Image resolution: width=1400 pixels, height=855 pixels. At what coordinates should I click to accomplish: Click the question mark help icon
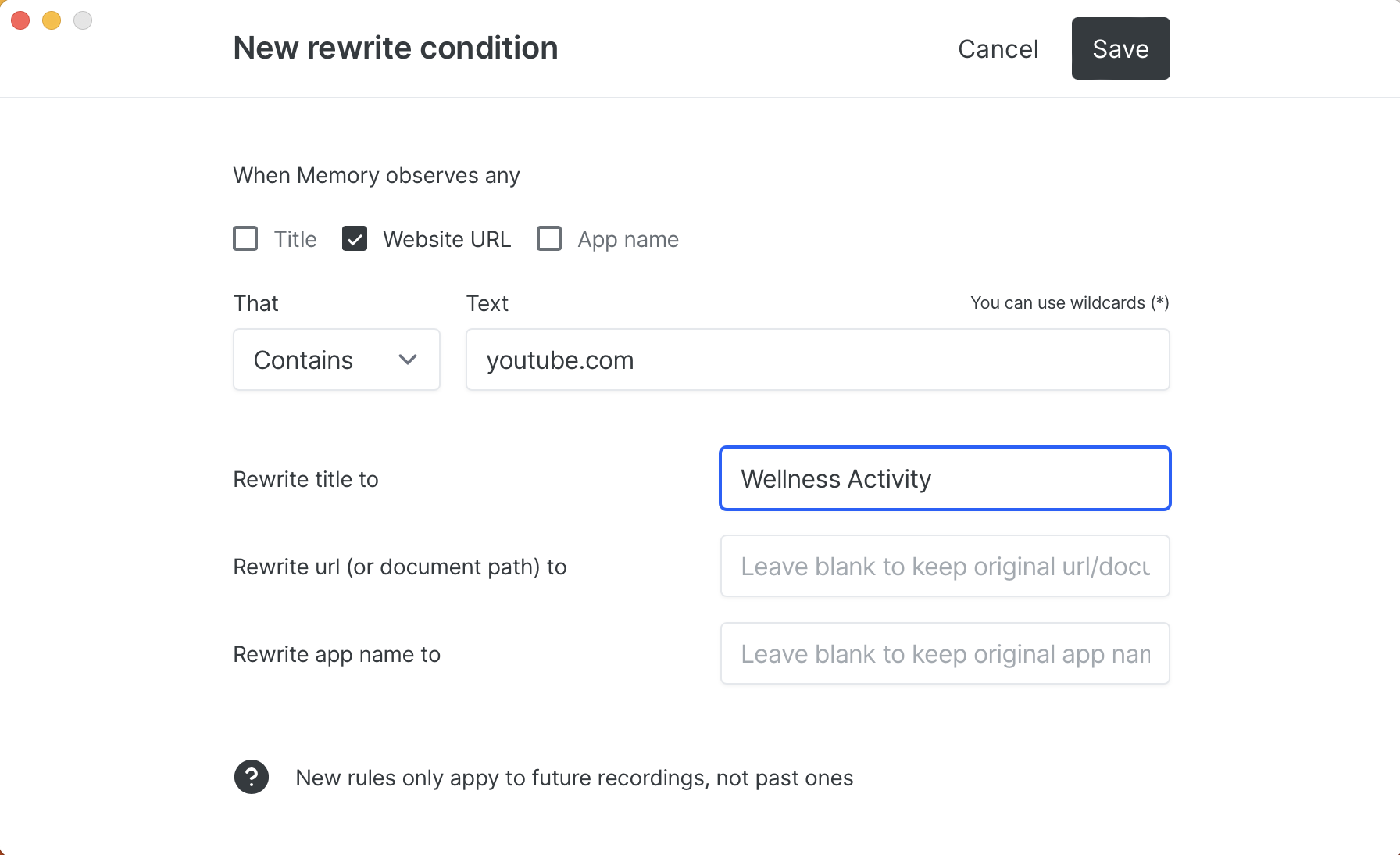pos(251,777)
